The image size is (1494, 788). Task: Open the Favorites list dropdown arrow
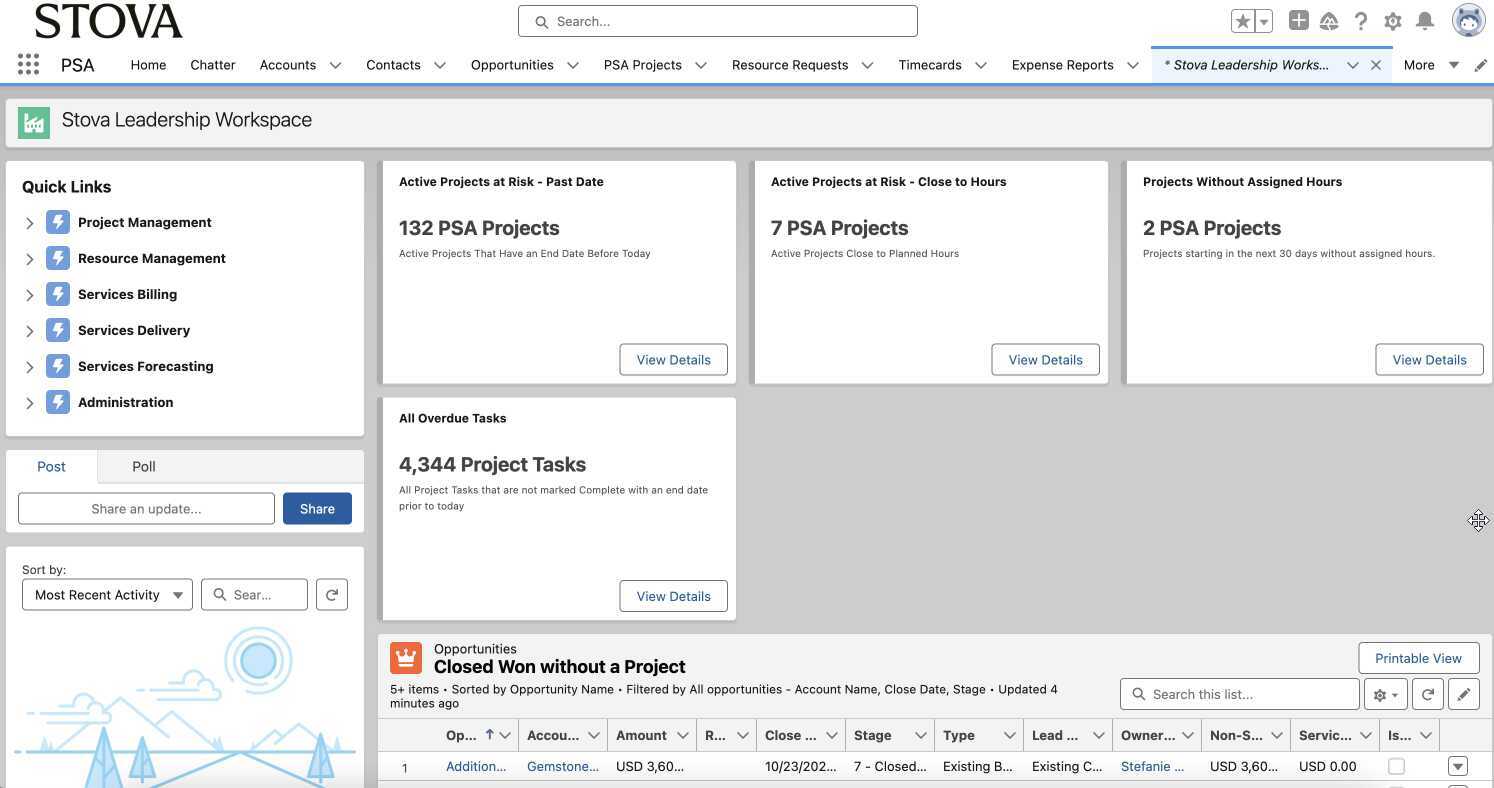[x=1264, y=21]
